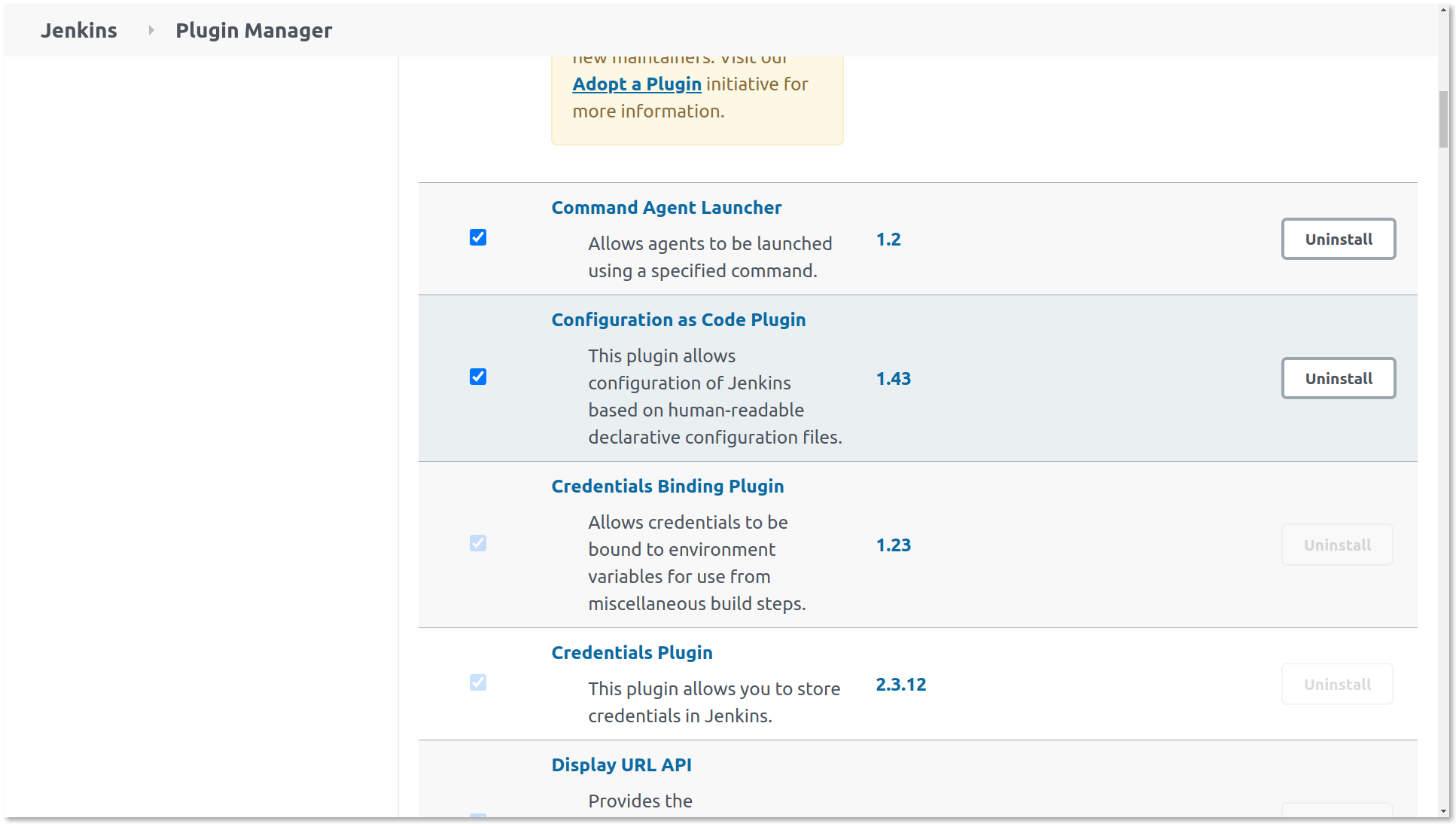Click the scrollbar up arrow

coord(1443,11)
